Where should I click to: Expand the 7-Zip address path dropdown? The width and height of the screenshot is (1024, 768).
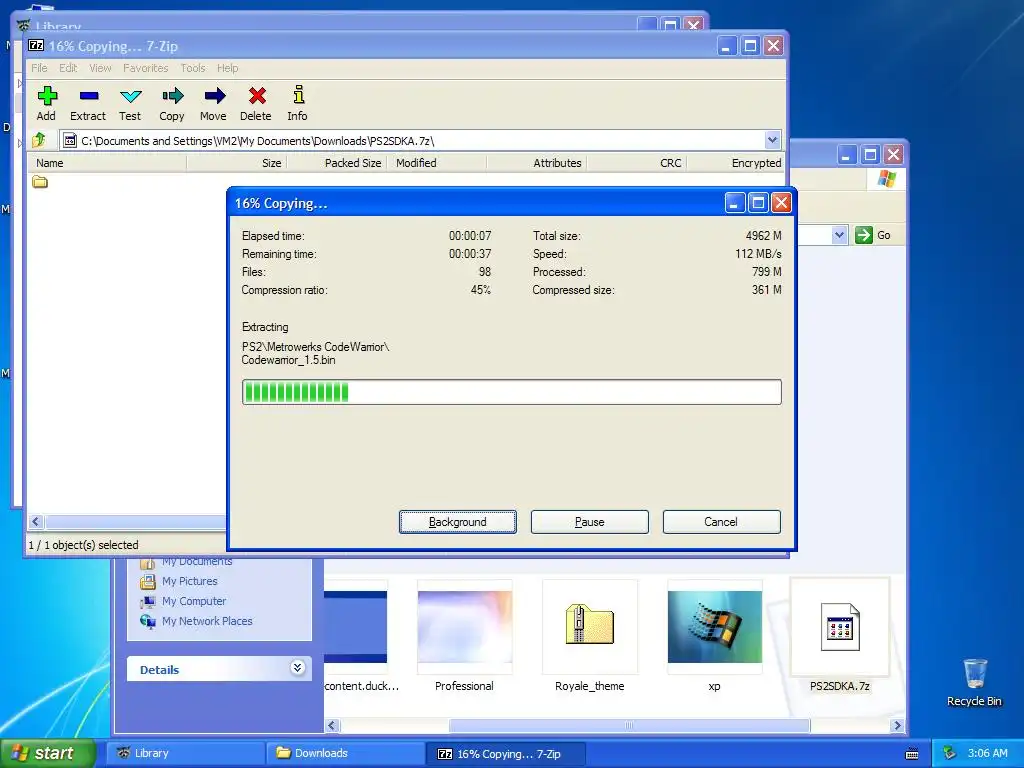pos(772,140)
